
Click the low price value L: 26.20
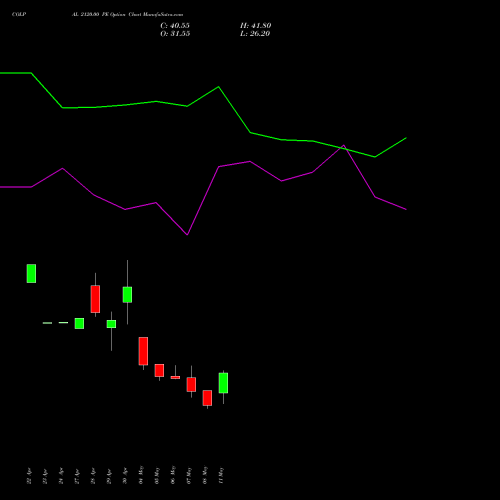click(x=255, y=34)
